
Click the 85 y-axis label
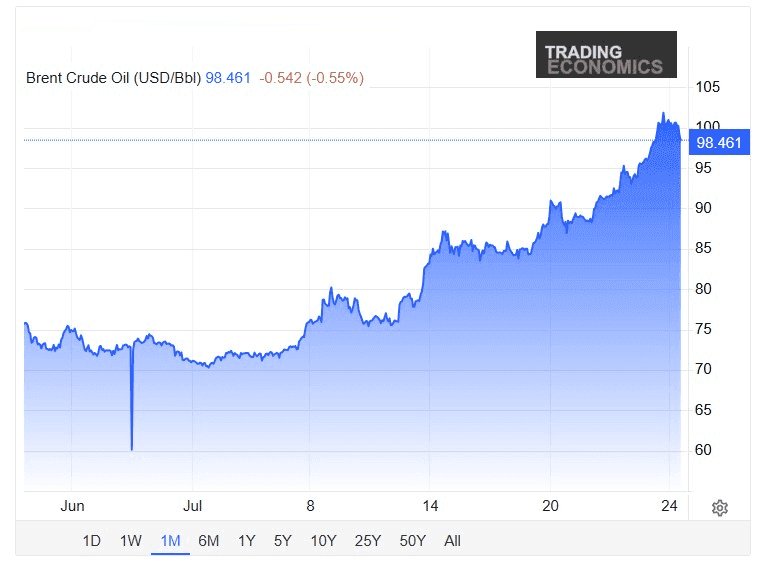tap(703, 248)
